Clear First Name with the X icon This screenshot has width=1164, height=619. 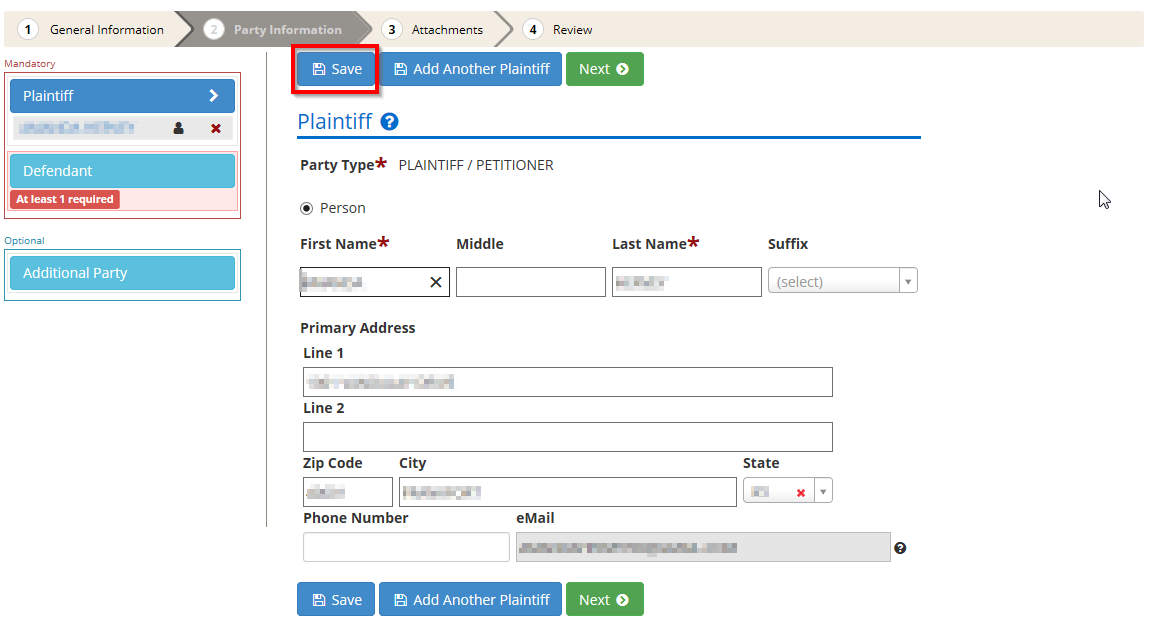[436, 282]
